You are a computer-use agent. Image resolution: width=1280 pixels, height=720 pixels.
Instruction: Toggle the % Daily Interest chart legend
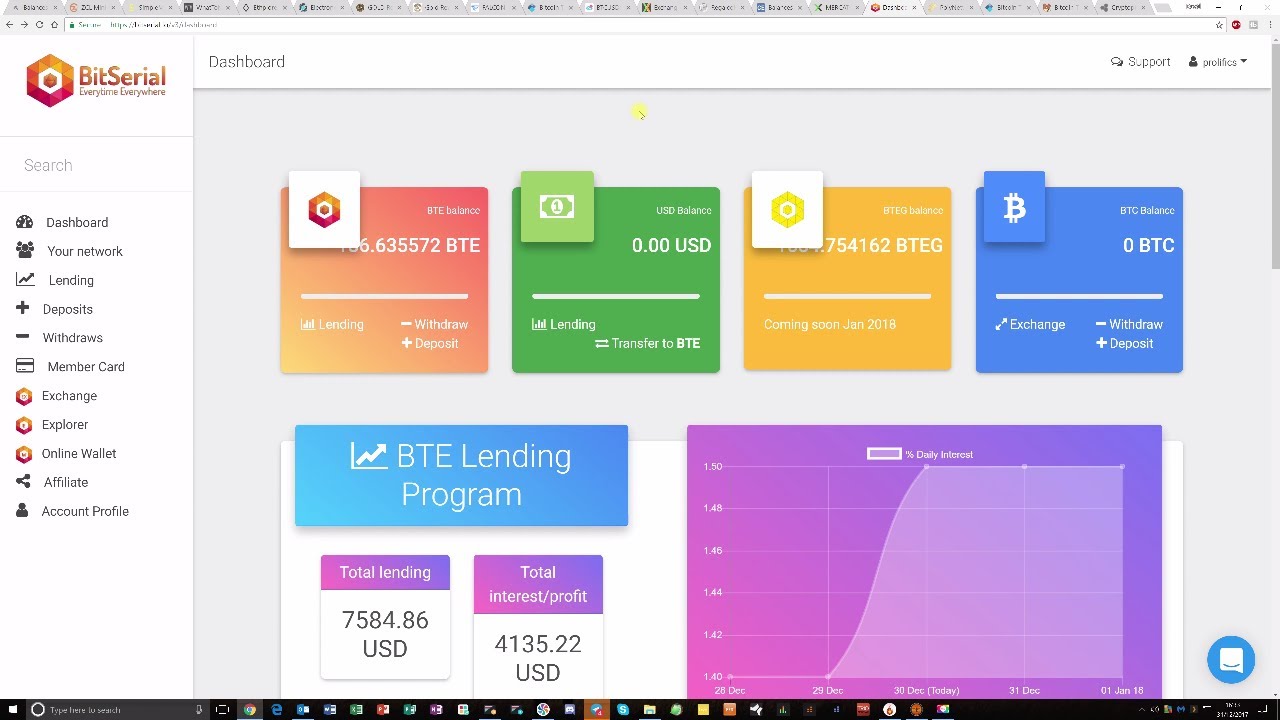click(x=920, y=454)
